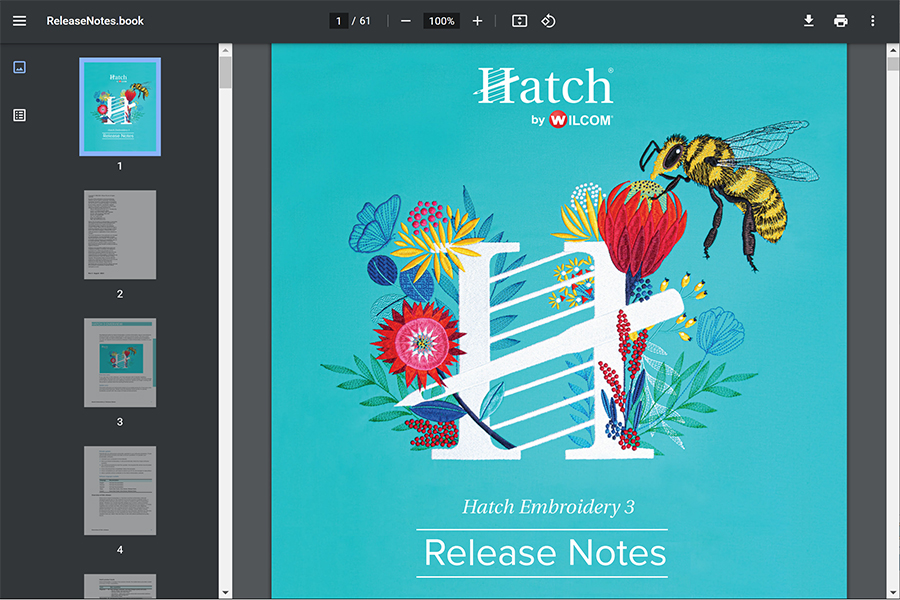This screenshot has width=900, height=600.
Task: Go to the page 4 thumbnail
Action: pyautogui.click(x=120, y=491)
